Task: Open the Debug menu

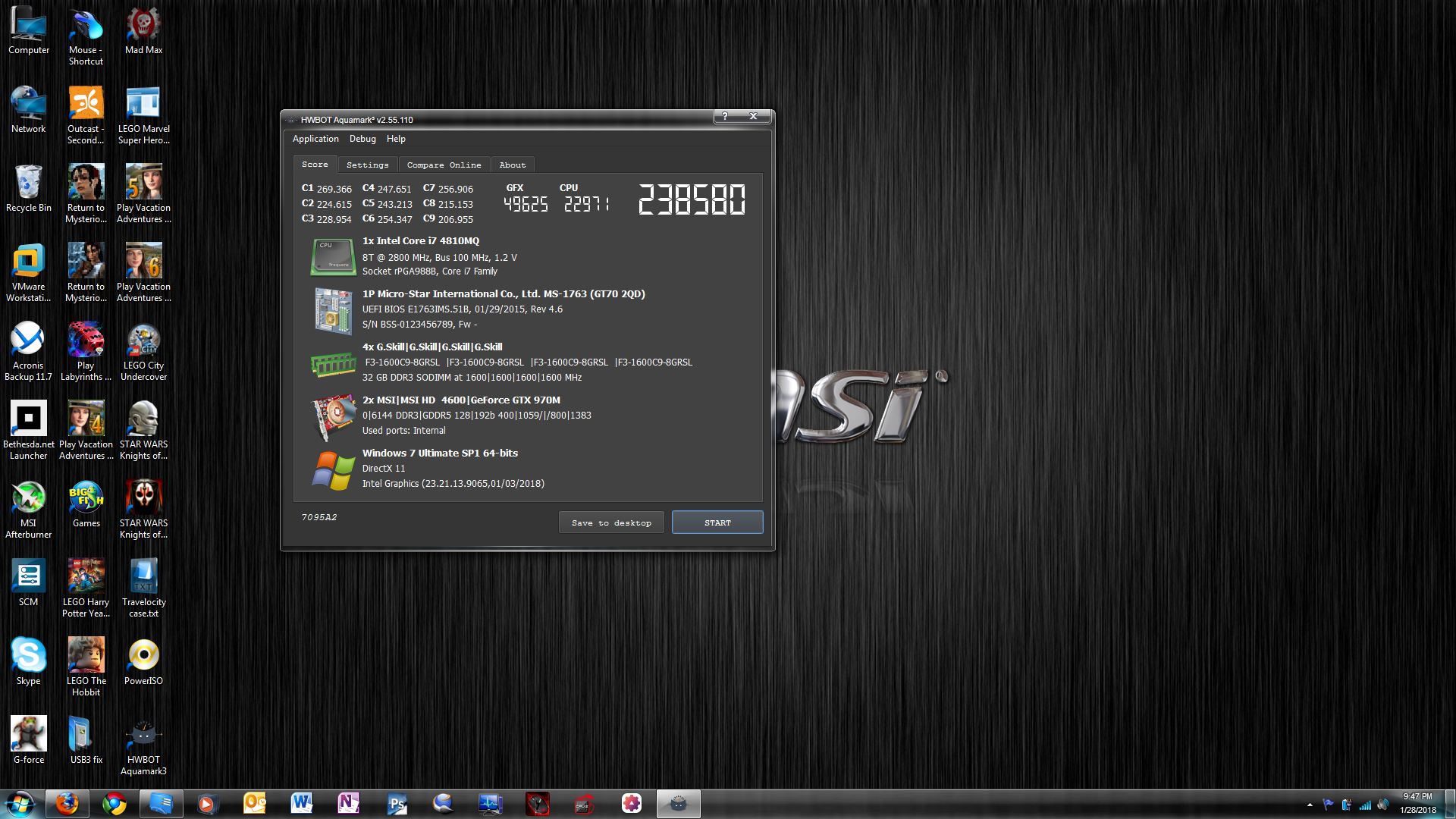Action: (x=362, y=139)
